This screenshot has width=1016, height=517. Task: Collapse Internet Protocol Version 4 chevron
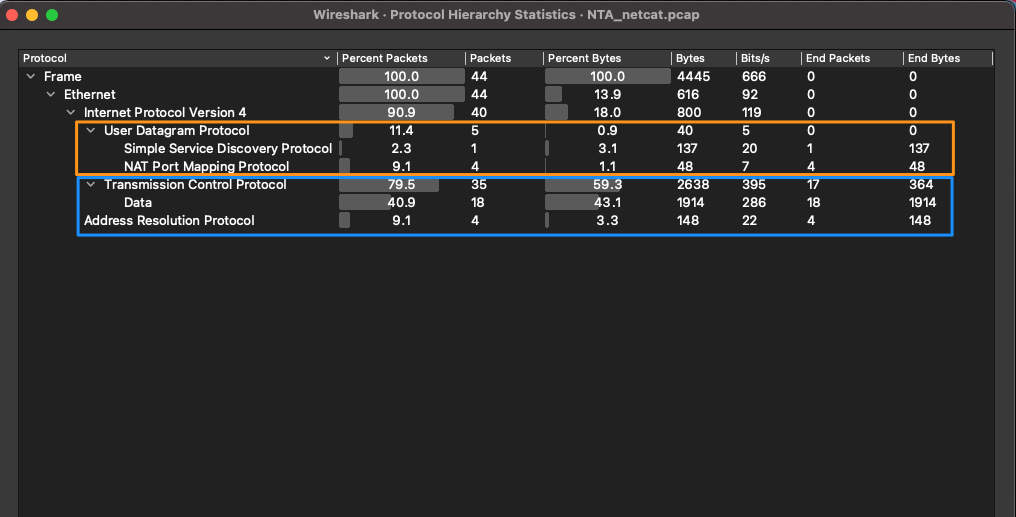coord(71,113)
